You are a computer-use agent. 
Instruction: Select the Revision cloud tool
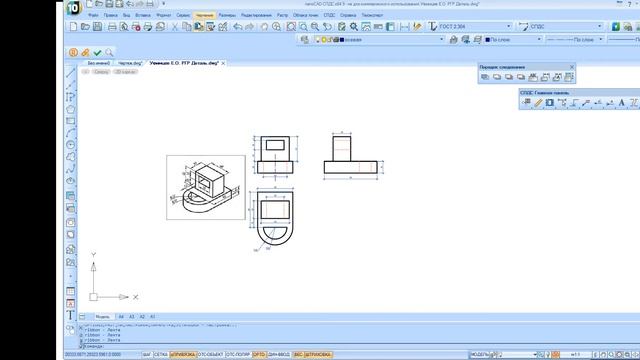(71, 157)
